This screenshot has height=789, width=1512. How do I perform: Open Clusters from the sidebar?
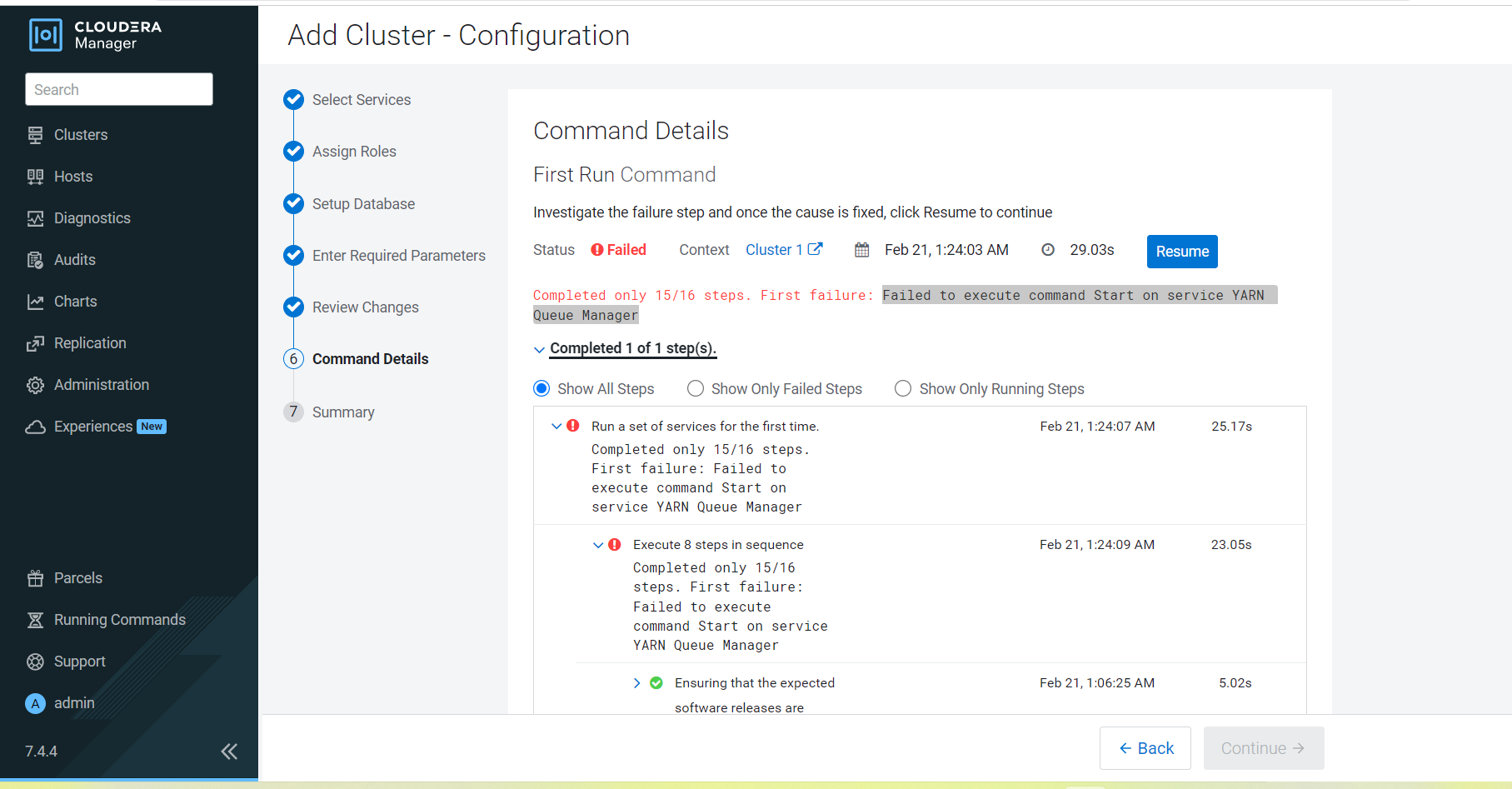pyautogui.click(x=80, y=135)
